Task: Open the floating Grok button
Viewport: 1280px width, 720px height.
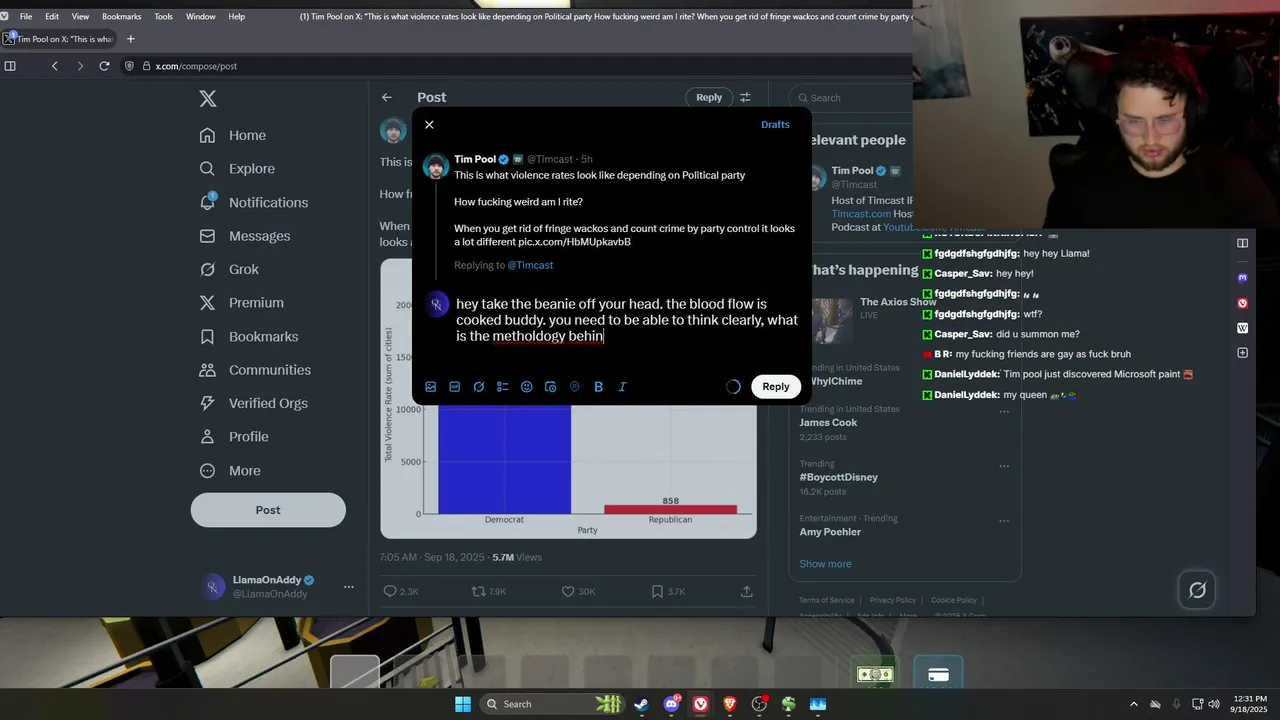Action: 1197,590
